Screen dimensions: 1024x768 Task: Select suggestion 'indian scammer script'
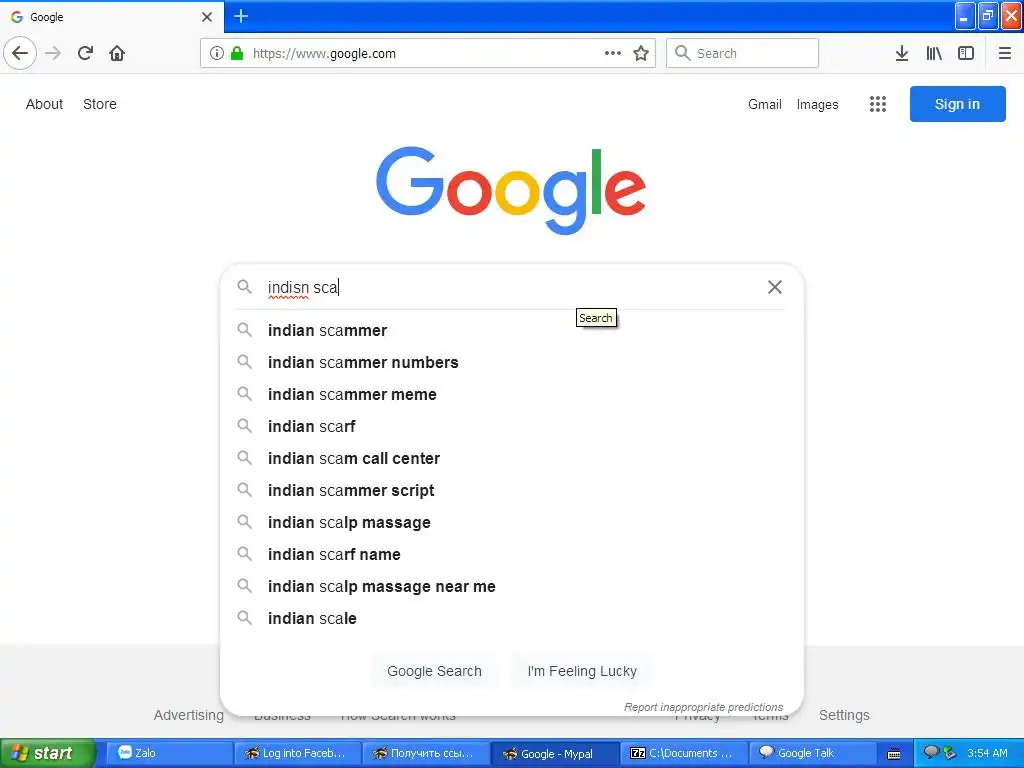pyautogui.click(x=512, y=490)
